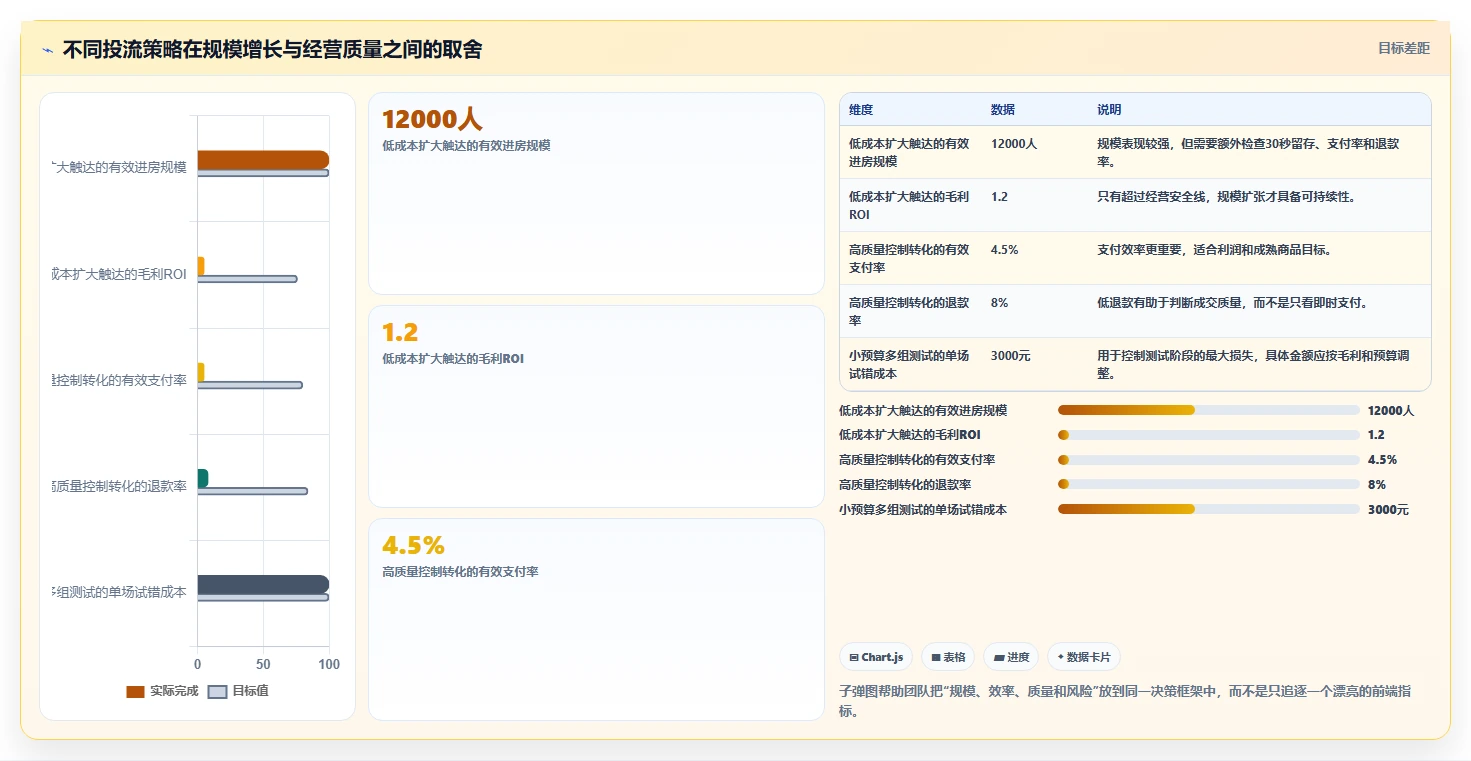Image resolution: width=1471 pixels, height=761 pixels.
Task: Click table cell 小预算多组测试的单场试错成本 in 维度 column
Action: click(x=909, y=364)
